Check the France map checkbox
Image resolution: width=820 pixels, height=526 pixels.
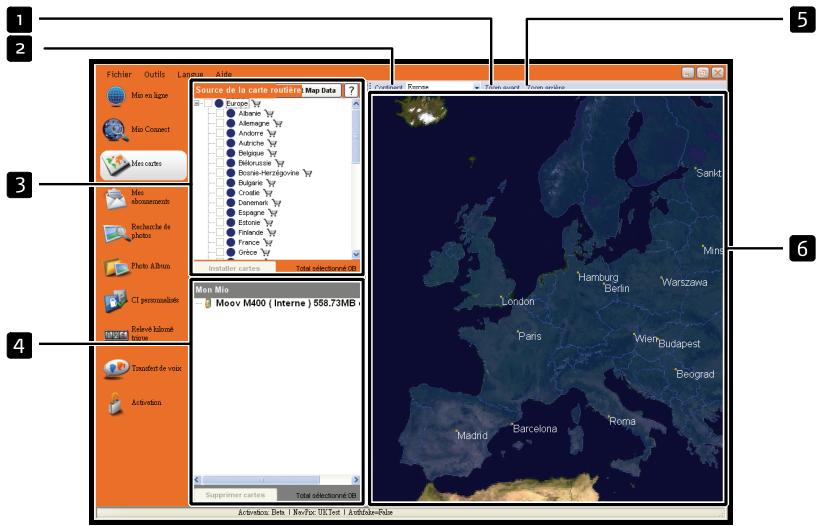tap(220, 243)
